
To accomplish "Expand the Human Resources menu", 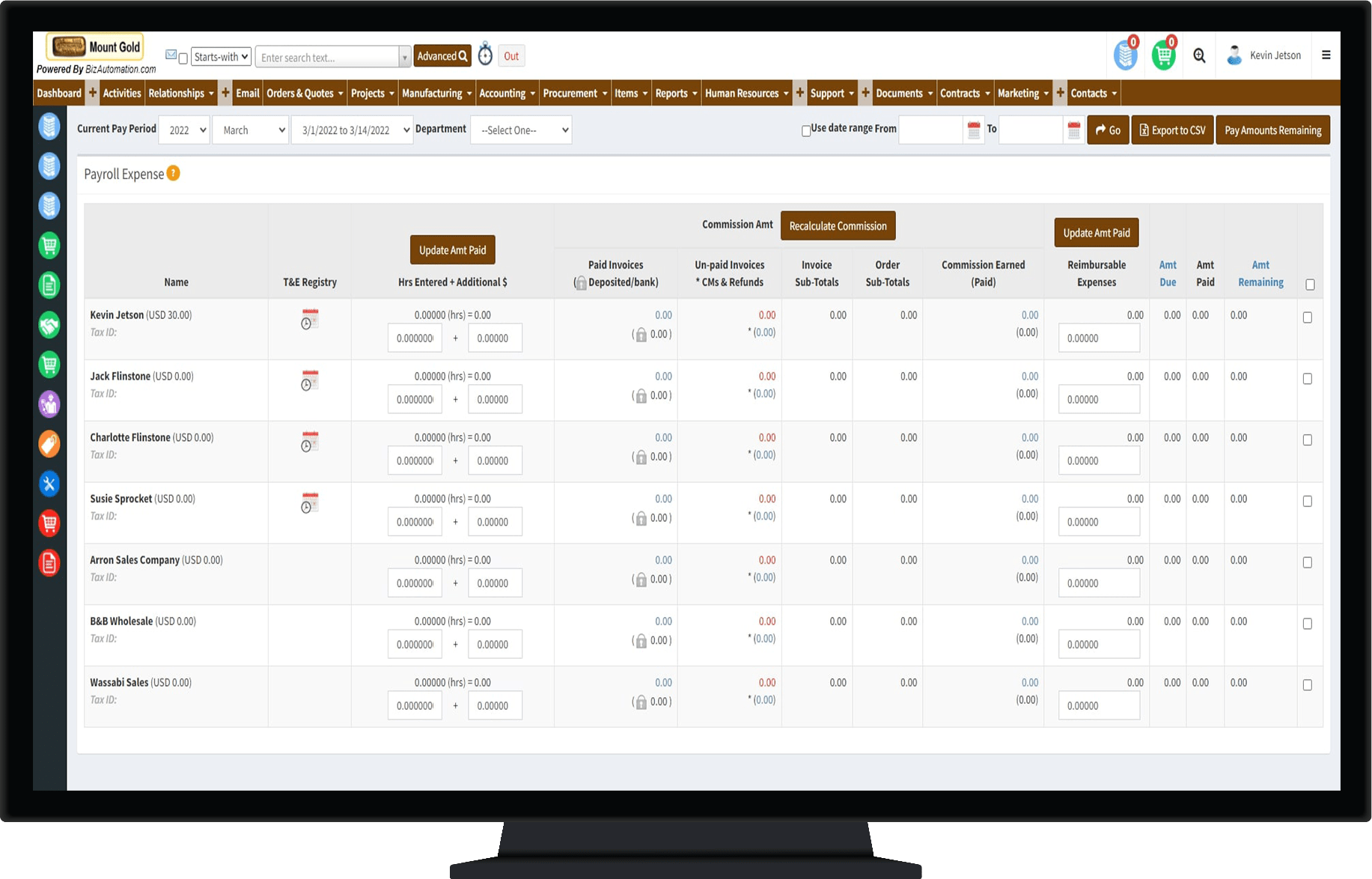I will coord(746,93).
